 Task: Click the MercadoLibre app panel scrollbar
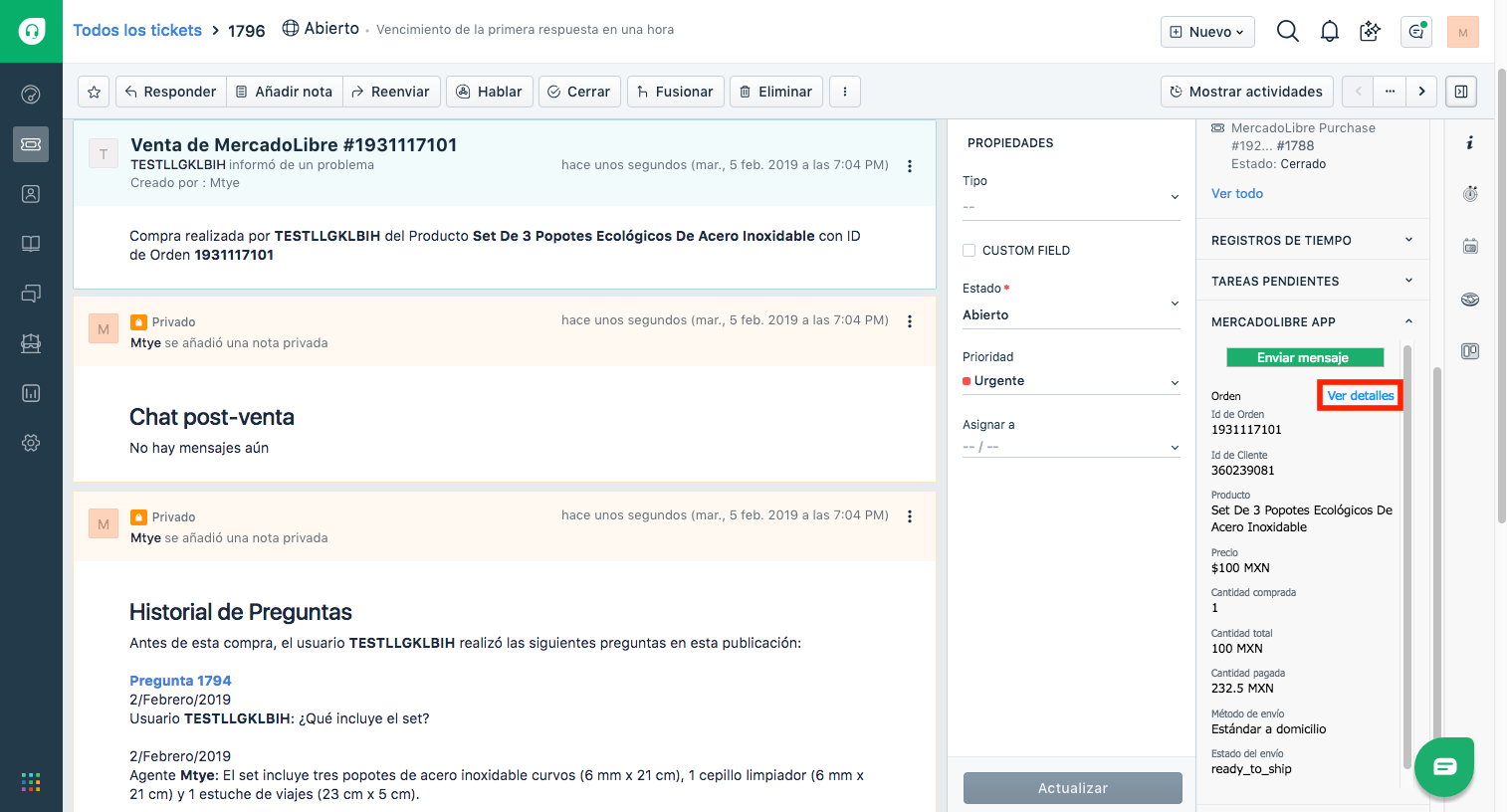coord(1407,557)
